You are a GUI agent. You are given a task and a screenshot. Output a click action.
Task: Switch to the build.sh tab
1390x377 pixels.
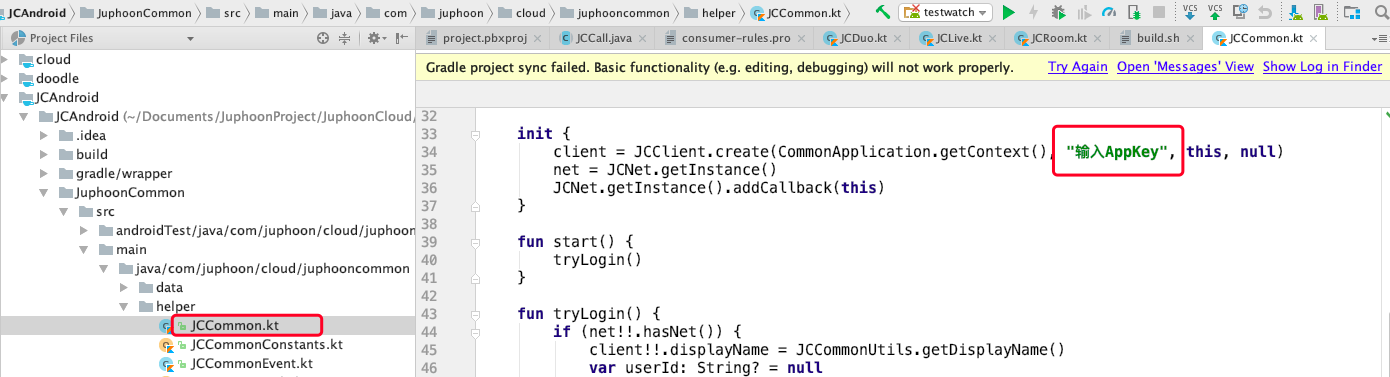pos(1155,38)
